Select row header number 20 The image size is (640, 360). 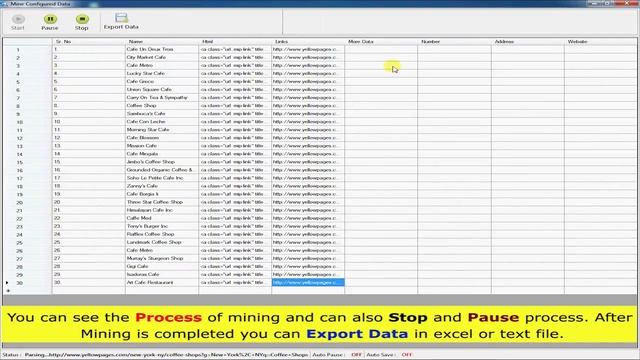27,202
